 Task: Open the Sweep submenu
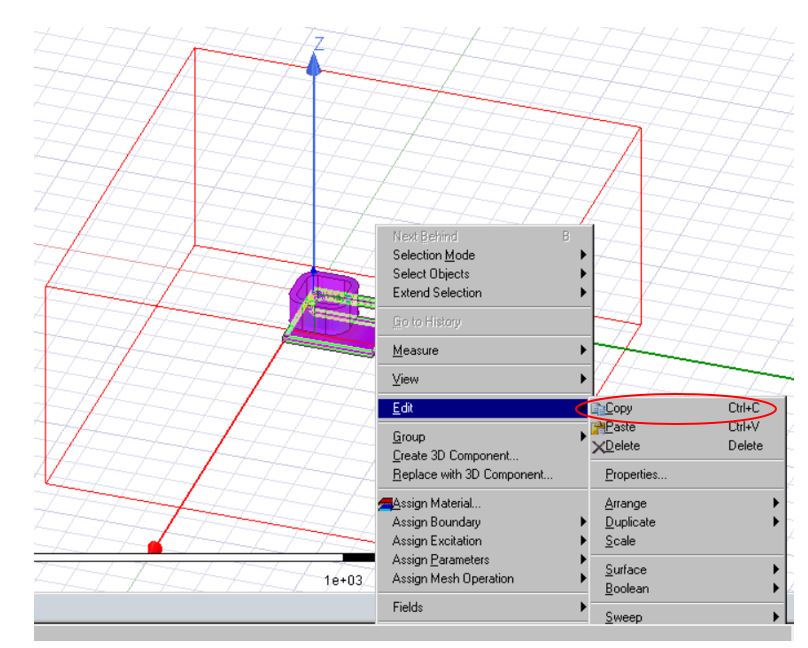(687, 617)
